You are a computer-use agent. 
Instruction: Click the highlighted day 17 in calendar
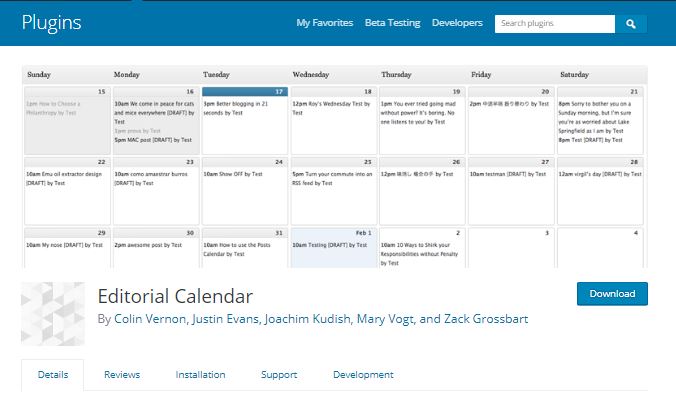(245, 92)
